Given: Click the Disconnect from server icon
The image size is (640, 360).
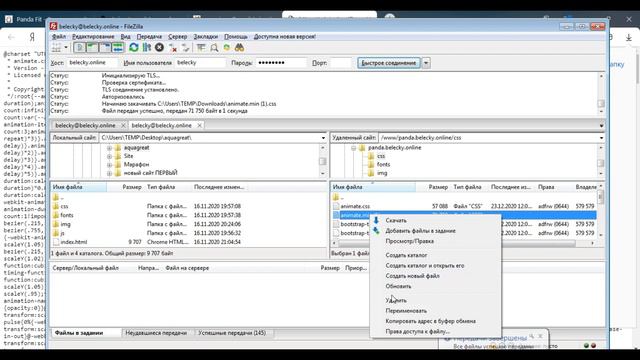Looking at the screenshot, I should [173, 48].
